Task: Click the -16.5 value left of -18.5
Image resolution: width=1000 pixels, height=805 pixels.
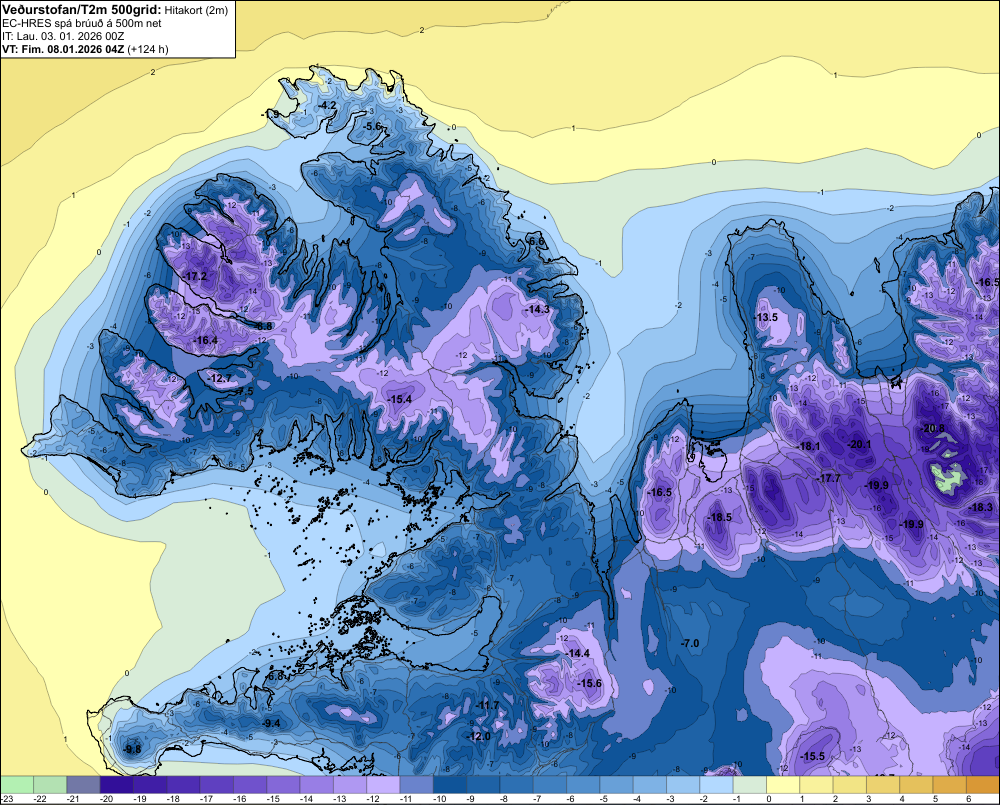Action: (x=660, y=492)
